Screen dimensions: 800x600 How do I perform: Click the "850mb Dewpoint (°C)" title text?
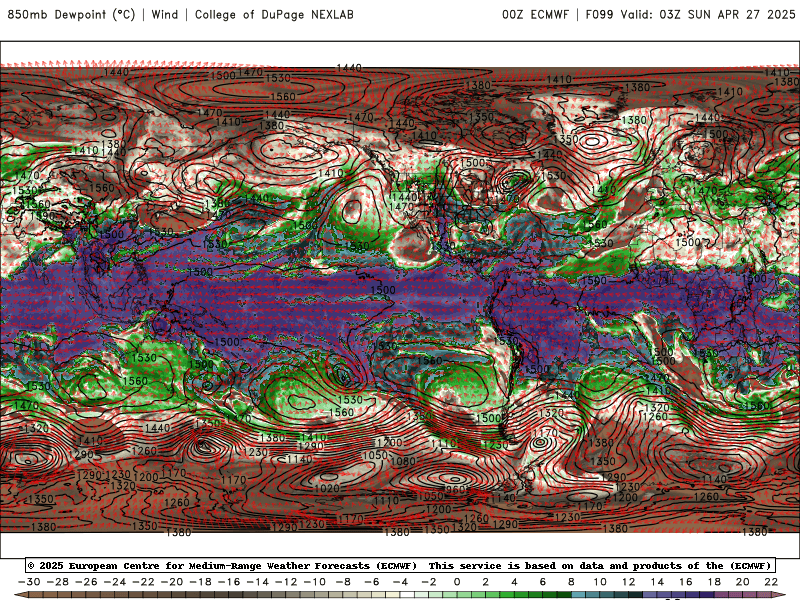pos(71,14)
